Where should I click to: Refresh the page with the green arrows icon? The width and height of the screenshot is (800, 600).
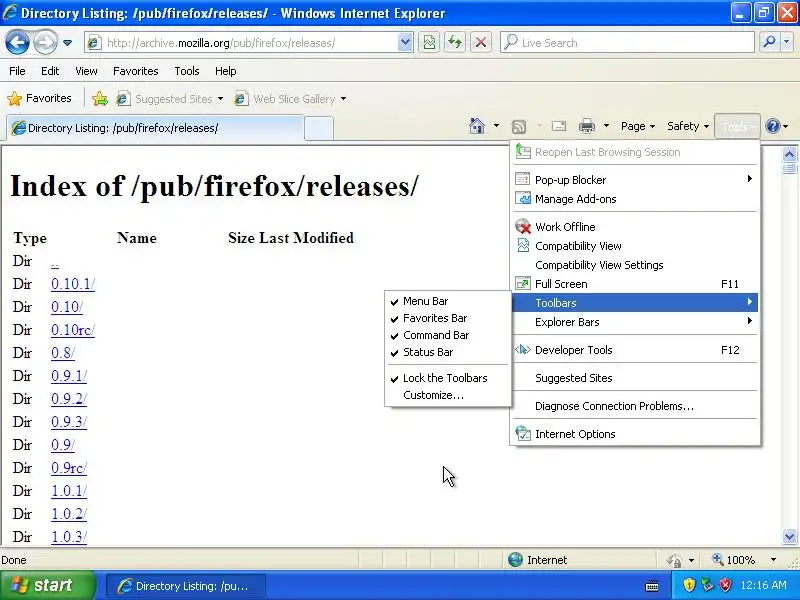point(455,42)
